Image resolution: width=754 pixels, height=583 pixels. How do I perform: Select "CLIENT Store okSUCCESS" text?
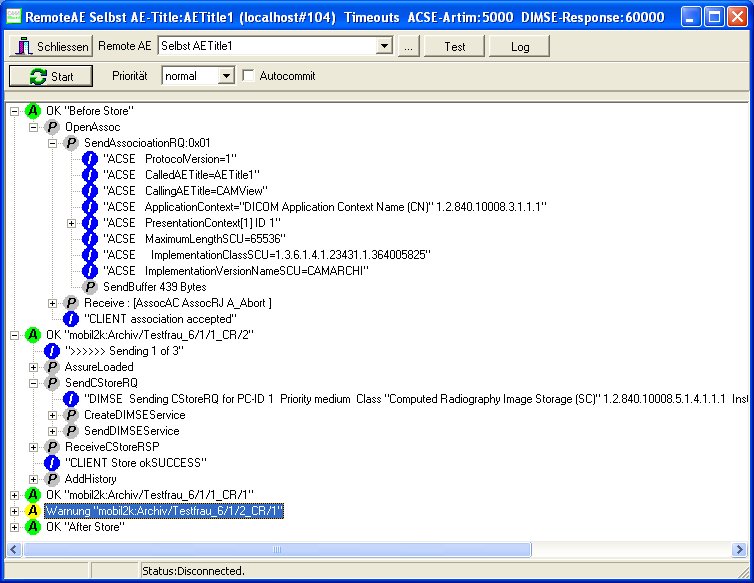[x=136, y=463]
